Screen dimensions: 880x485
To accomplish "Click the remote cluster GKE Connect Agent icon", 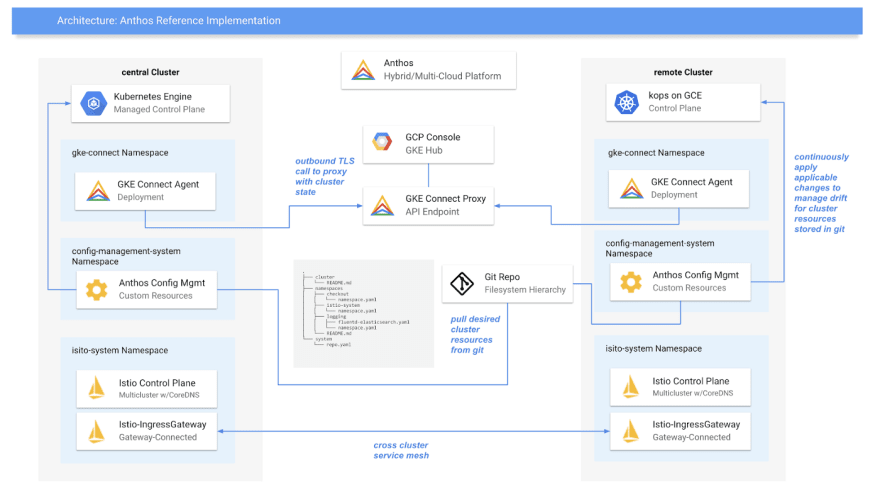I will pyautogui.click(x=631, y=189).
